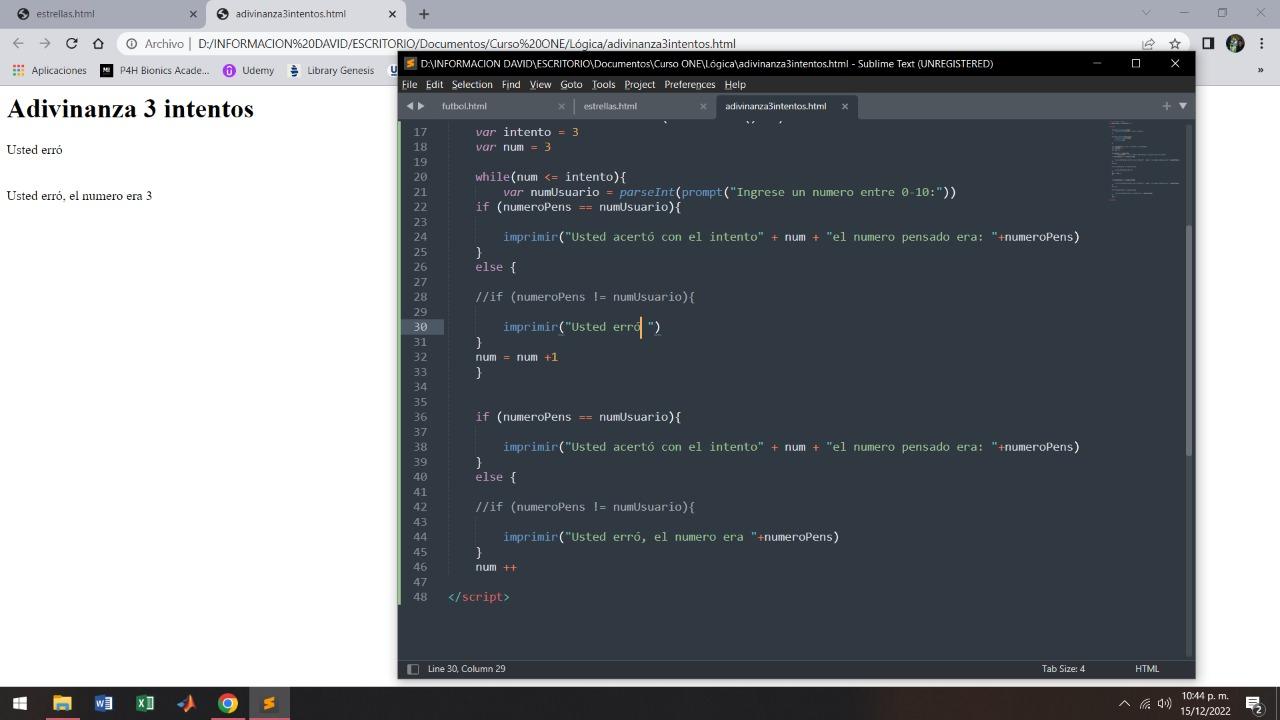Open Chrome profile avatar
Screen dimensions: 1280x720
(x=1235, y=43)
